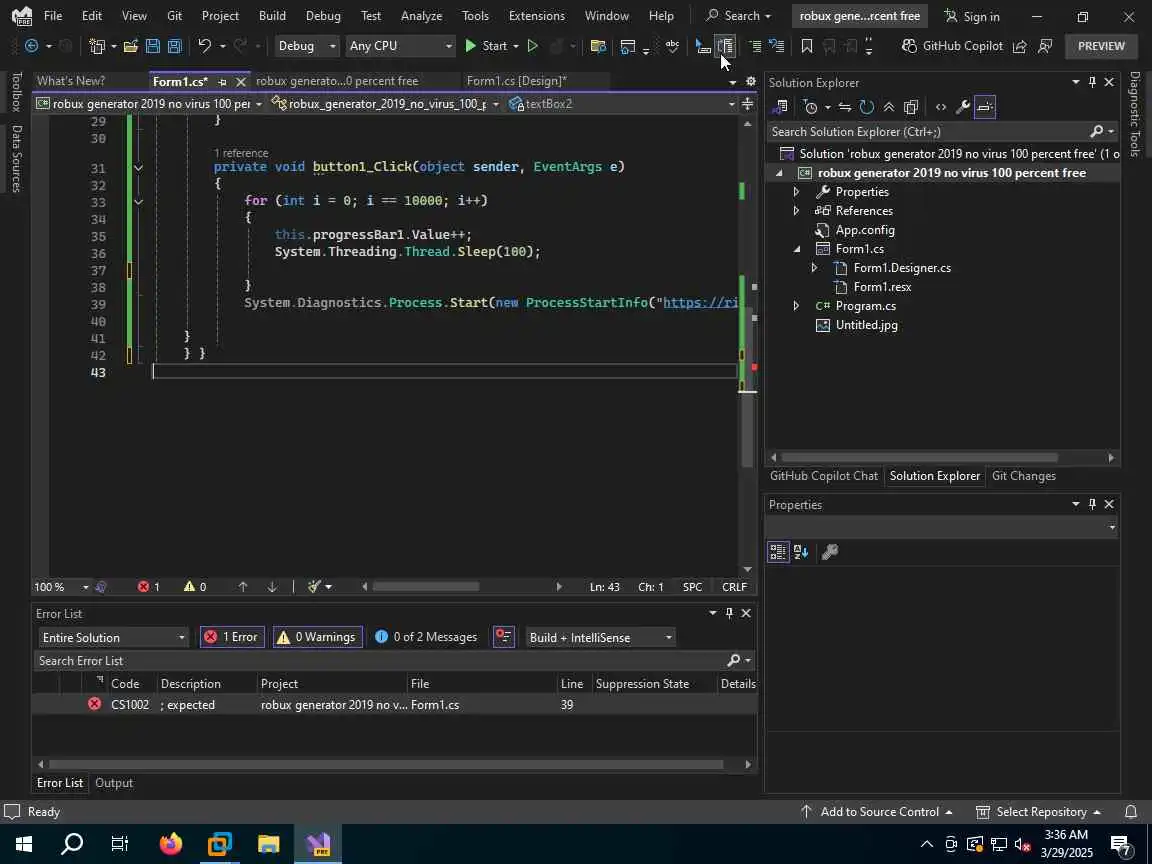Open the Analyze menu

(x=421, y=15)
